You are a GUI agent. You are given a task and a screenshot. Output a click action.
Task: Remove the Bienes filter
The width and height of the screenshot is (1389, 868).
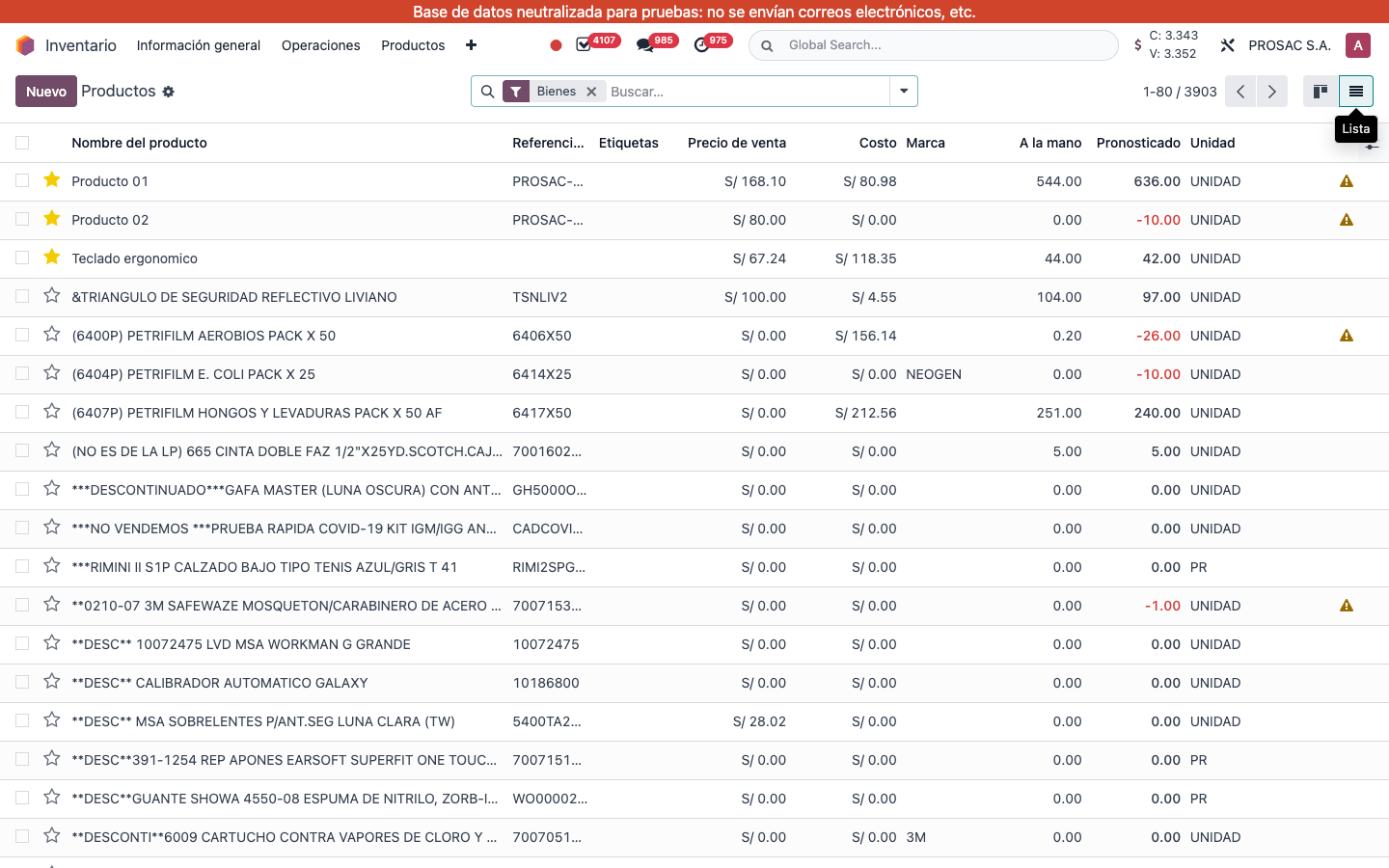click(591, 92)
